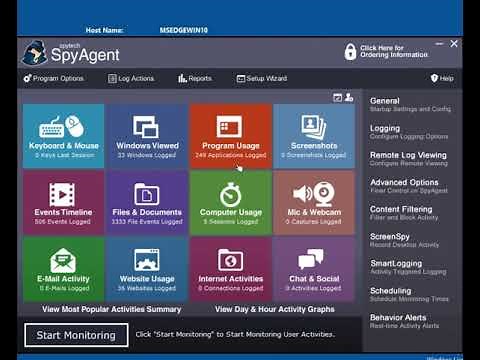This screenshot has height=360, width=480.
Task: Click the MSEDGEWIN10 host name text
Action: (x=184, y=30)
